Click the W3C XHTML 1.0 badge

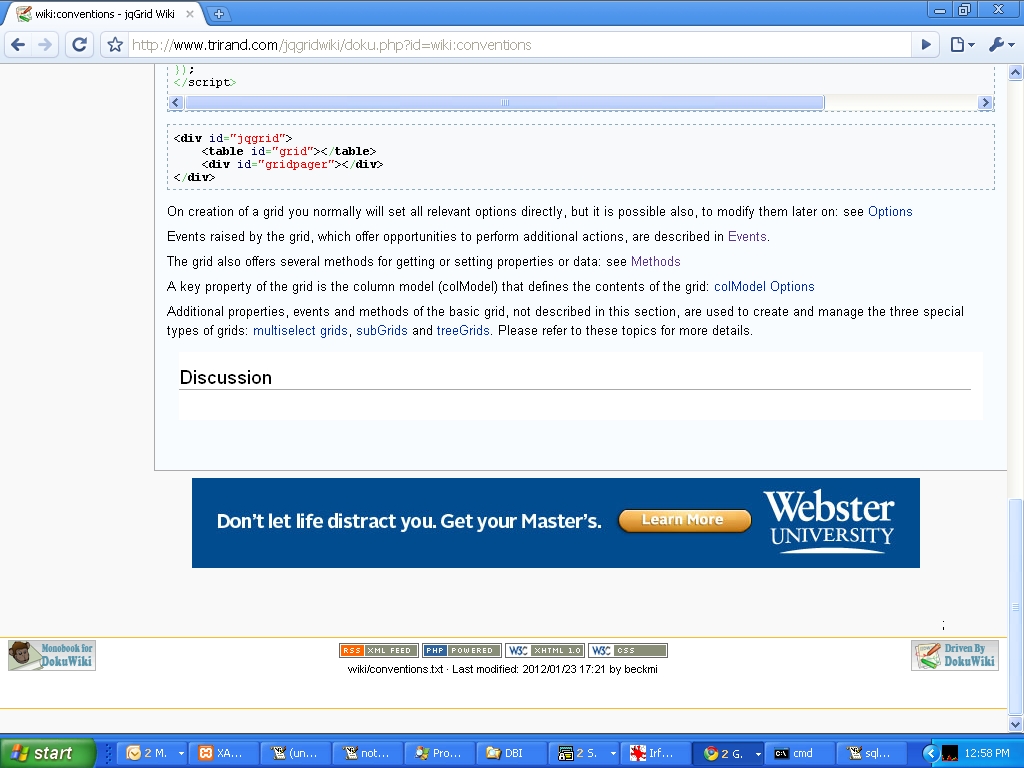click(x=545, y=650)
